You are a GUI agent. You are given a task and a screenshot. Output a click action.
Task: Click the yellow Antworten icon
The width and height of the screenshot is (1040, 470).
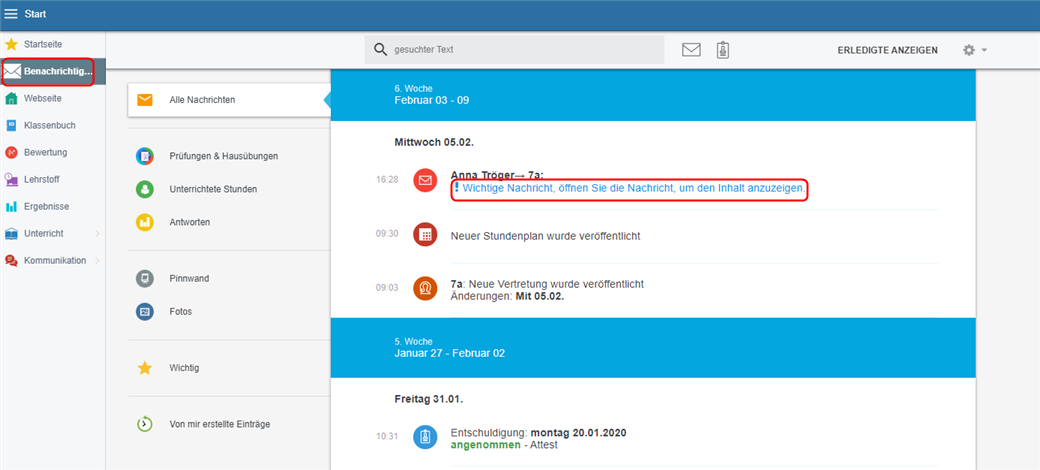(x=145, y=223)
